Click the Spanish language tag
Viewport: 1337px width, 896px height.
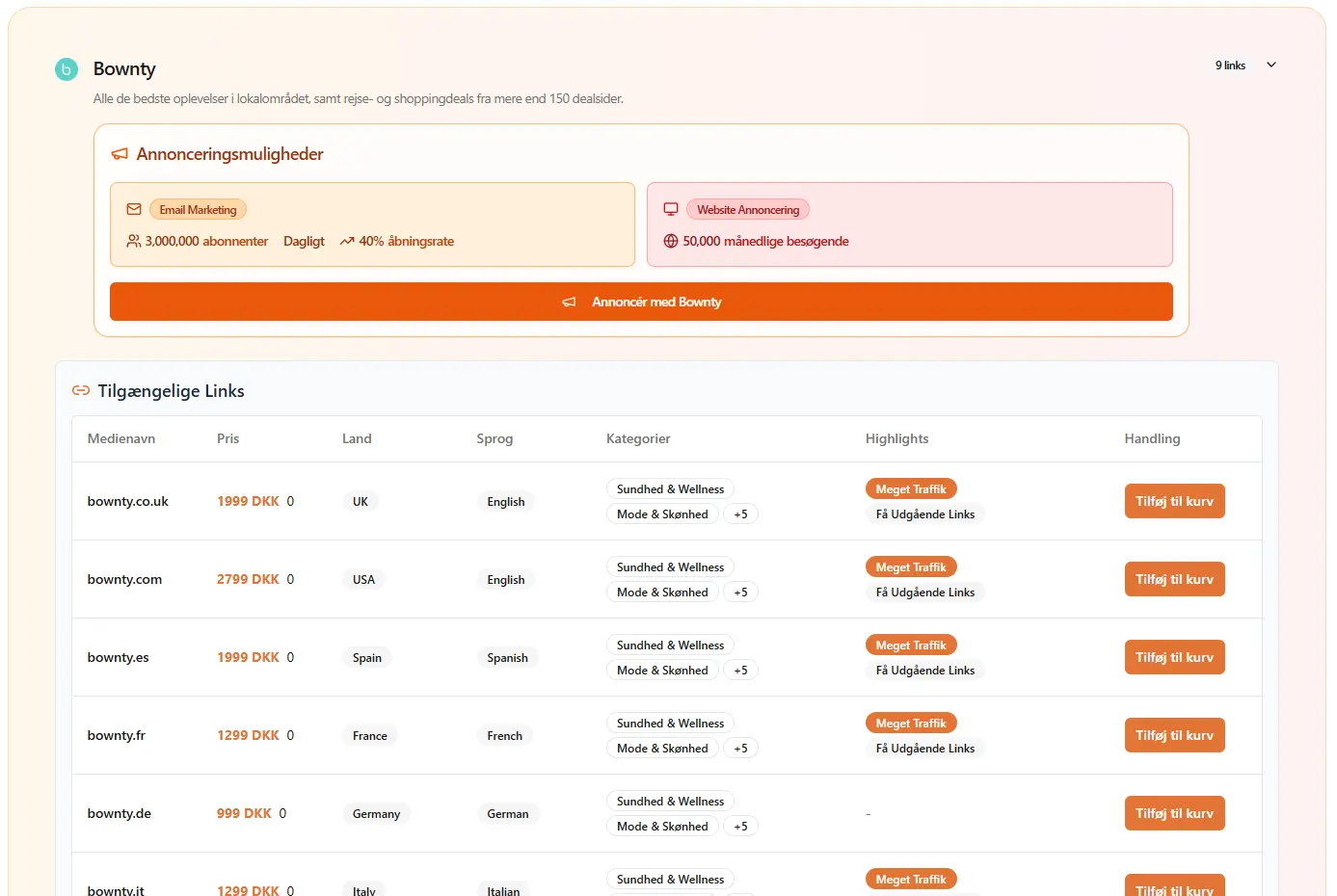click(507, 658)
